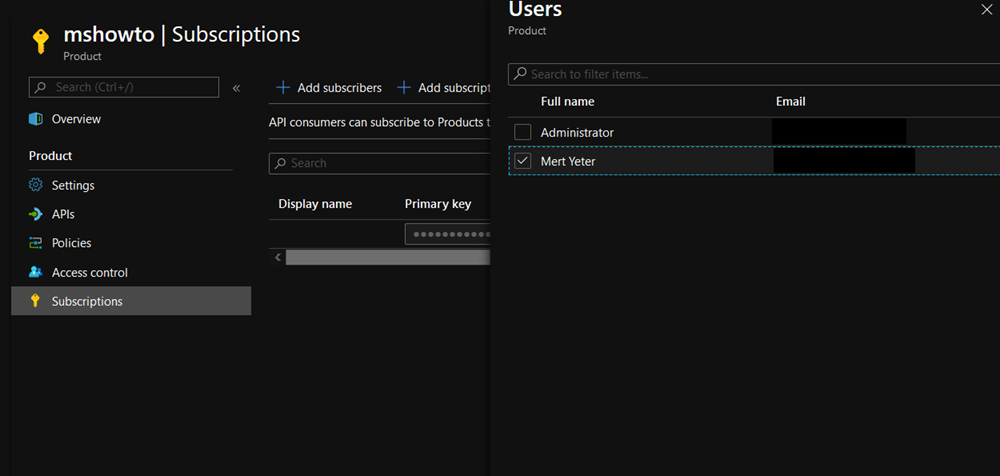Sort users by Full name column header

[x=567, y=102]
